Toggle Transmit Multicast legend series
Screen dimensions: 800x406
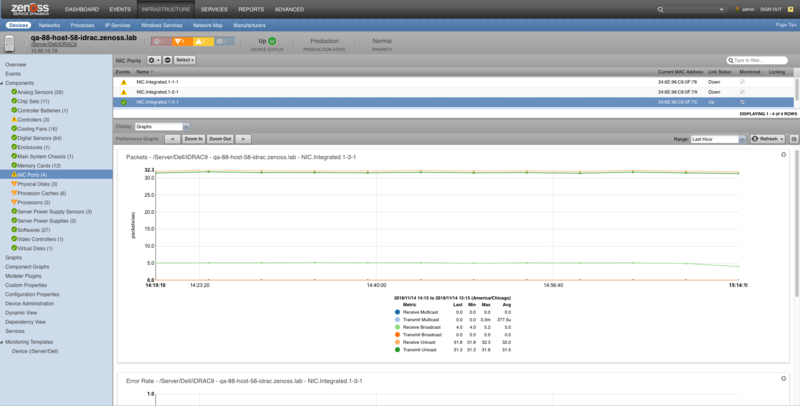[397, 319]
